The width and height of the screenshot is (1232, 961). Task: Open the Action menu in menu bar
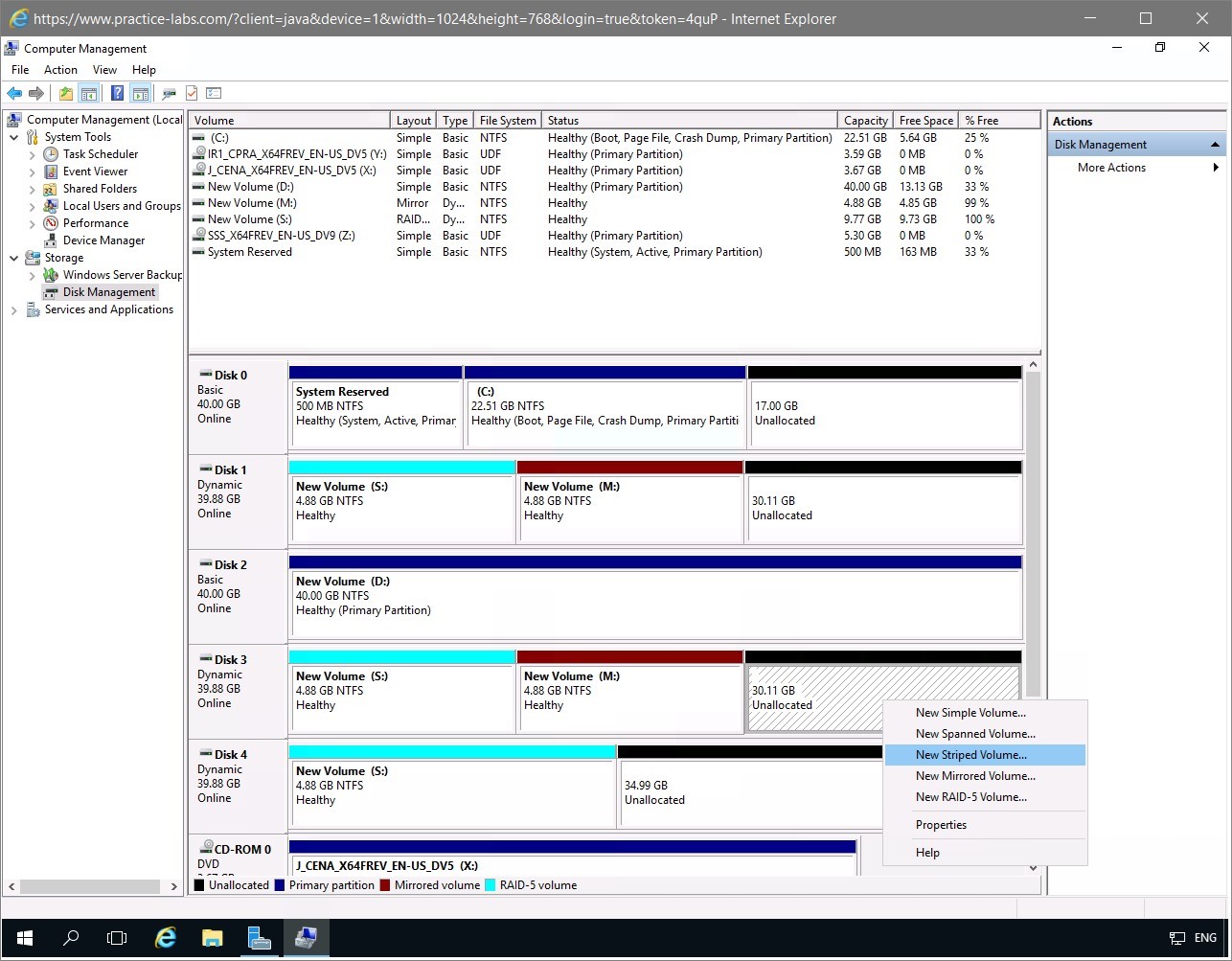[60, 70]
